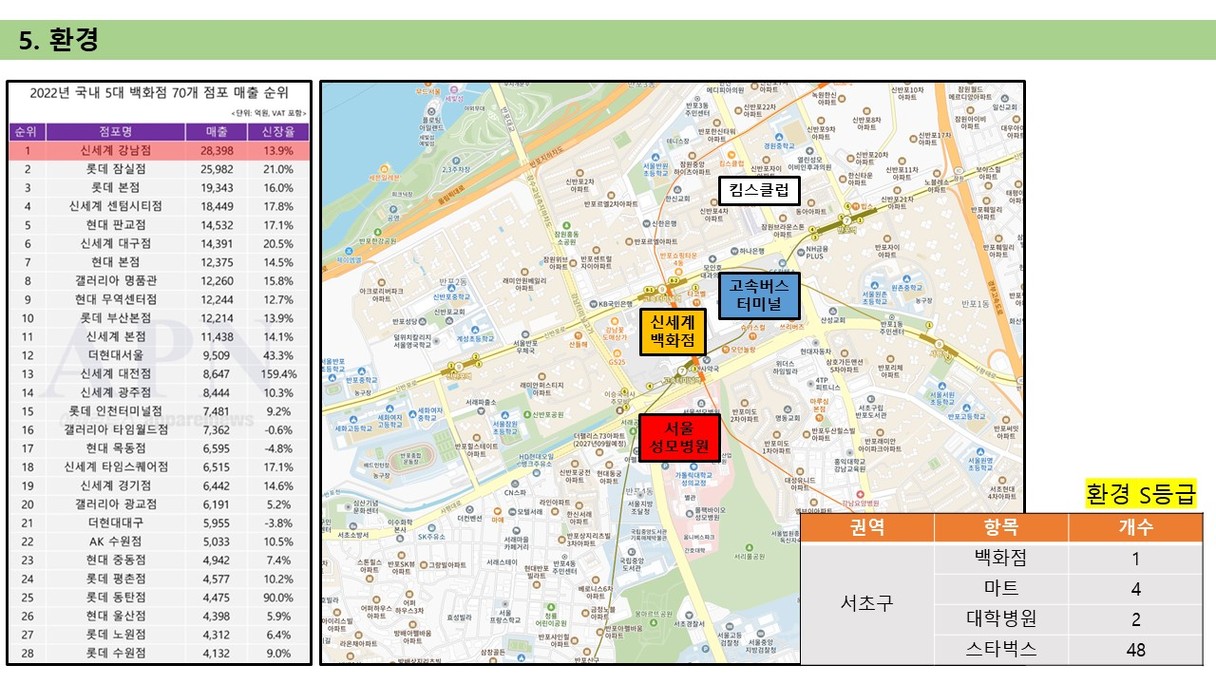The width and height of the screenshot is (1216, 684).
Task: Select the "마트" item cell
Action: click(1000, 588)
